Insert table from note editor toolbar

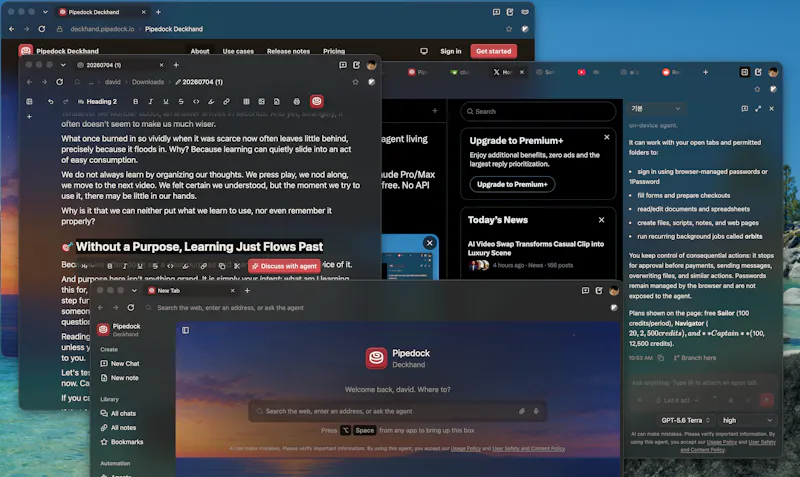pyautogui.click(x=246, y=102)
